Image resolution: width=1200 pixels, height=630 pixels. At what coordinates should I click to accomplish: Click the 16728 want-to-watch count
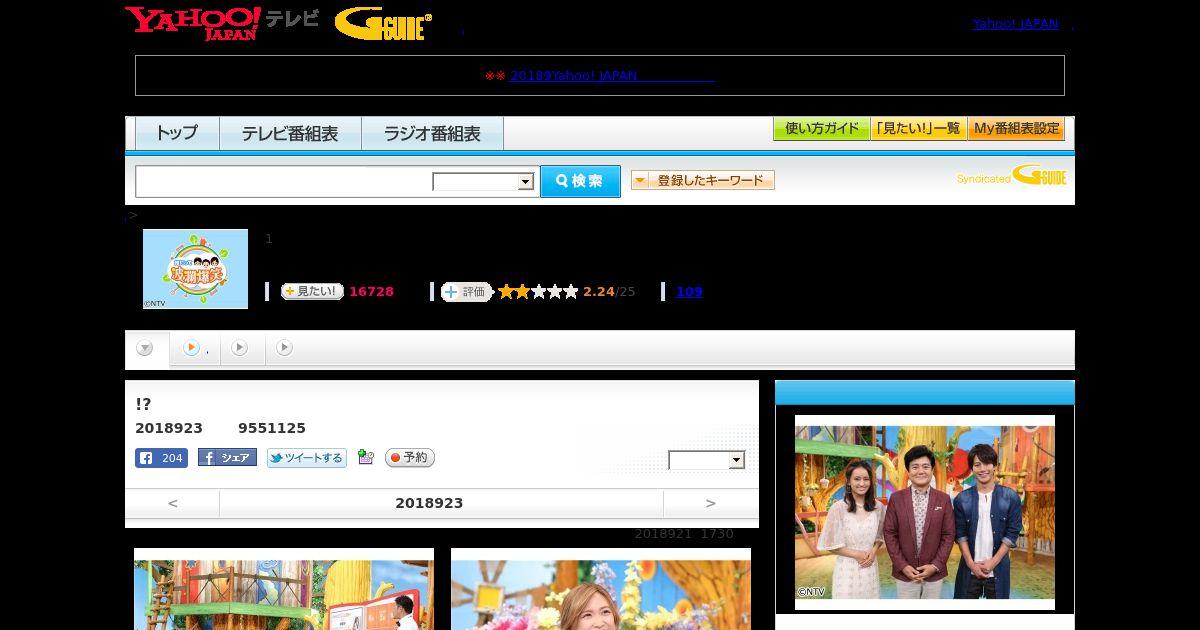click(x=371, y=292)
